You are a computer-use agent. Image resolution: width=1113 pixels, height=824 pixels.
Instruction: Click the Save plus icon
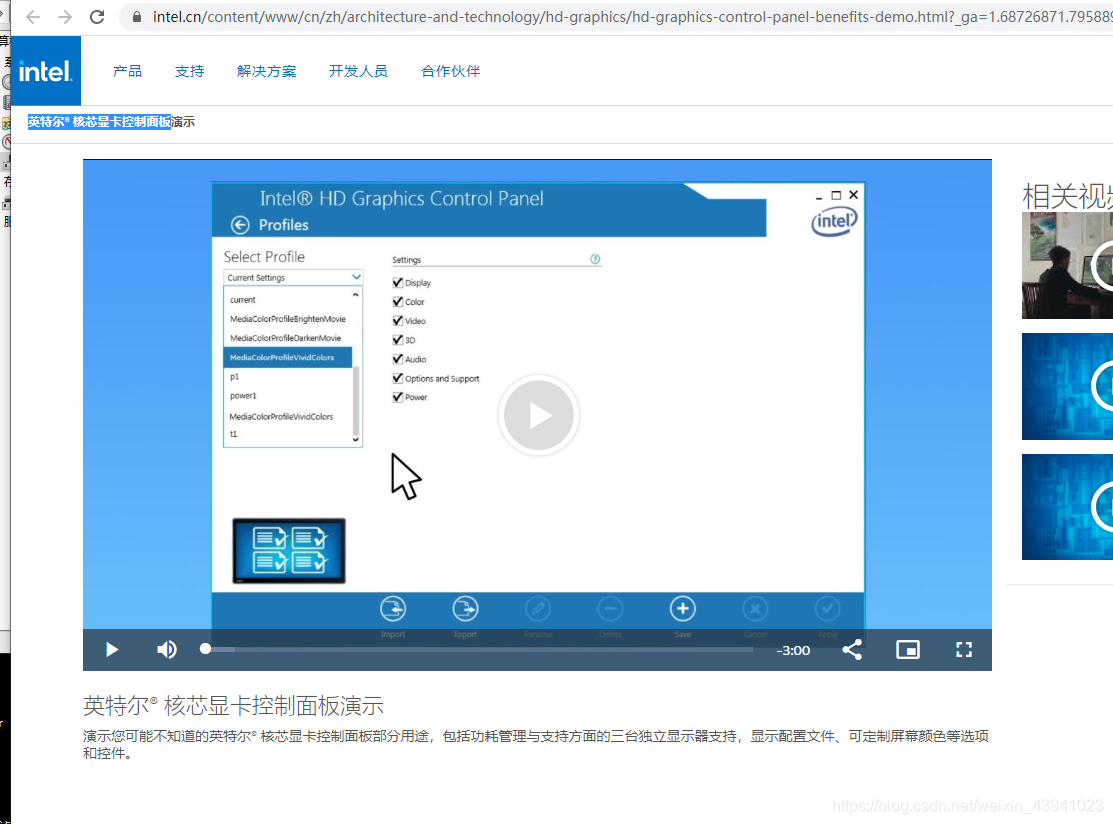tap(683, 609)
